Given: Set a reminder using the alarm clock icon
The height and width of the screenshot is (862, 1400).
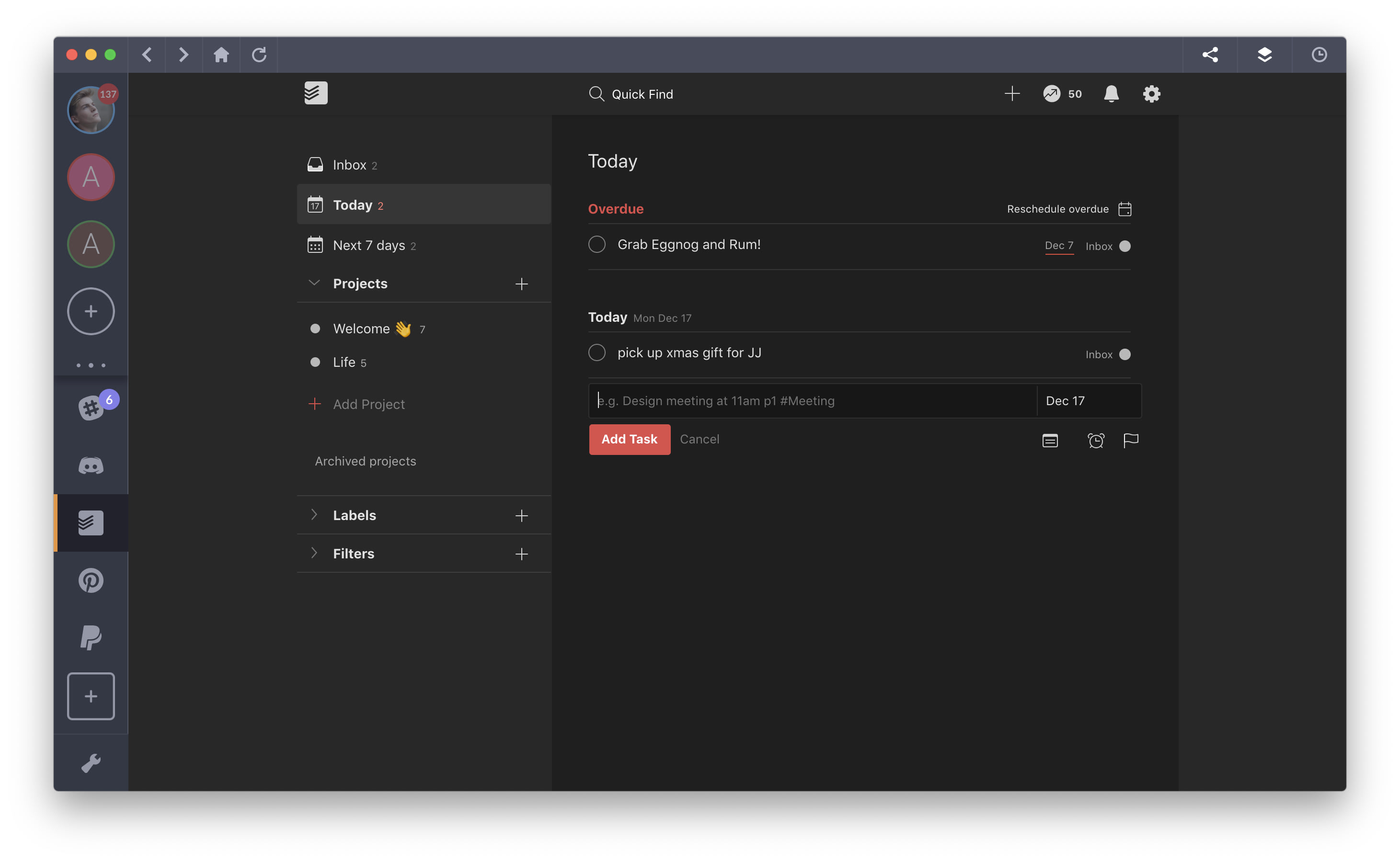Looking at the screenshot, I should click(x=1096, y=440).
